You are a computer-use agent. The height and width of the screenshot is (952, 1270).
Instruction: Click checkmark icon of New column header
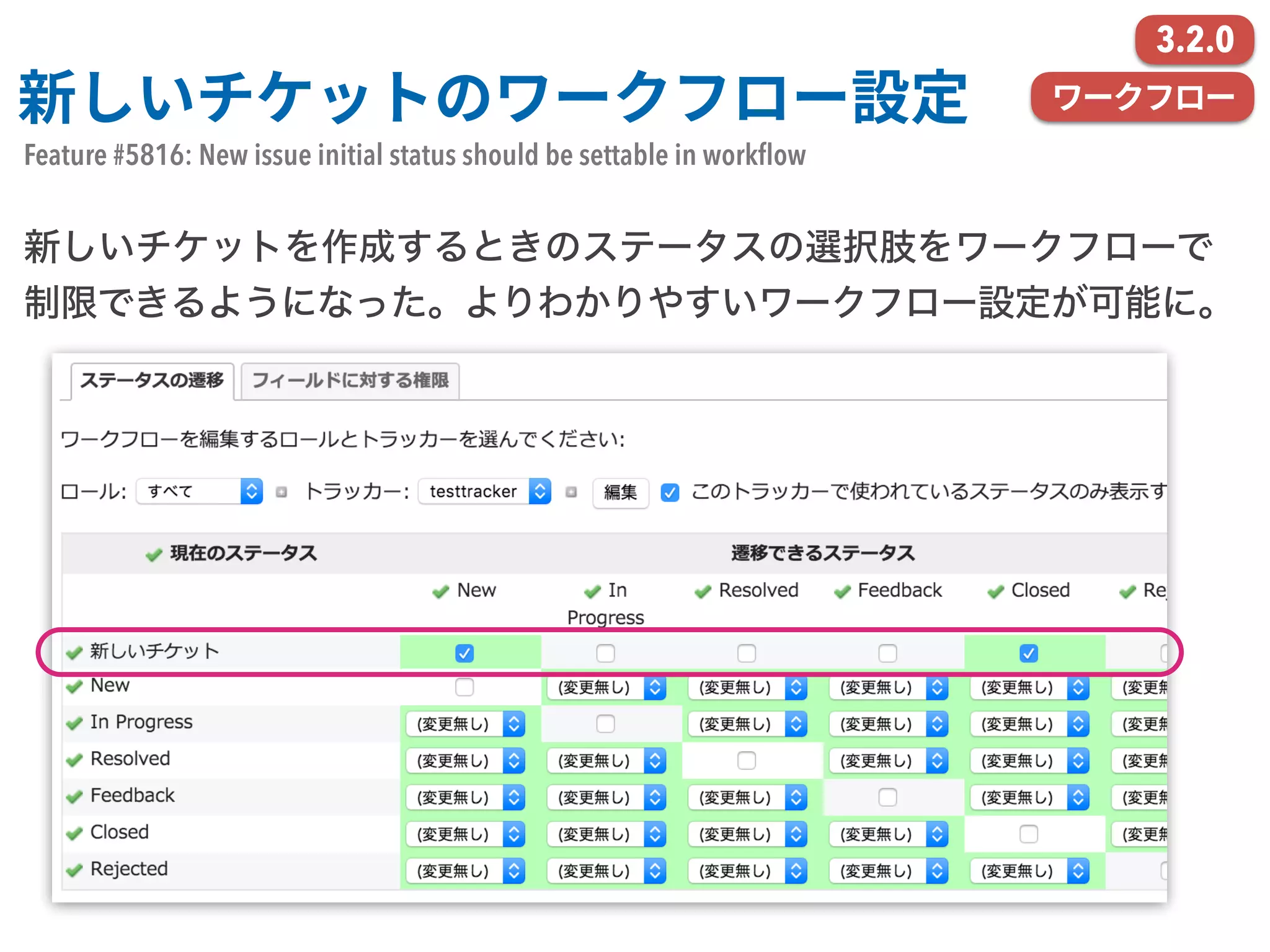coord(440,592)
